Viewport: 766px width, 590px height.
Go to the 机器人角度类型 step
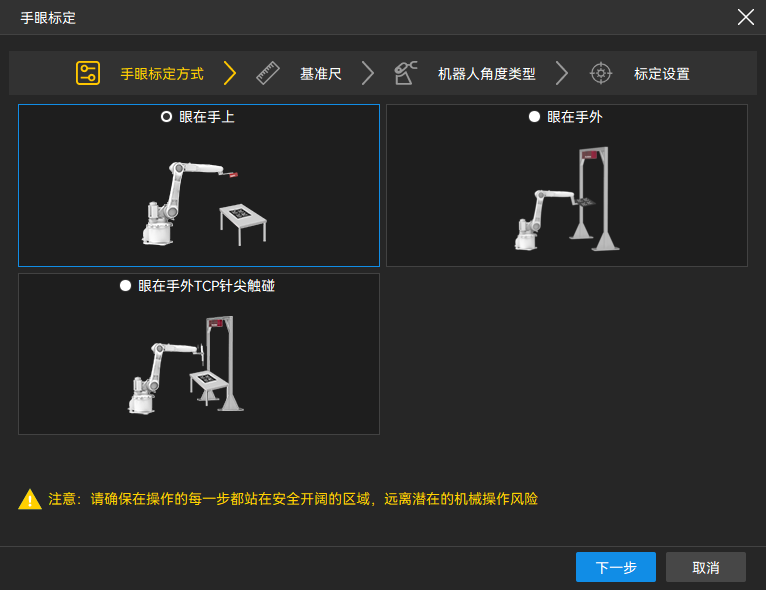tap(486, 74)
